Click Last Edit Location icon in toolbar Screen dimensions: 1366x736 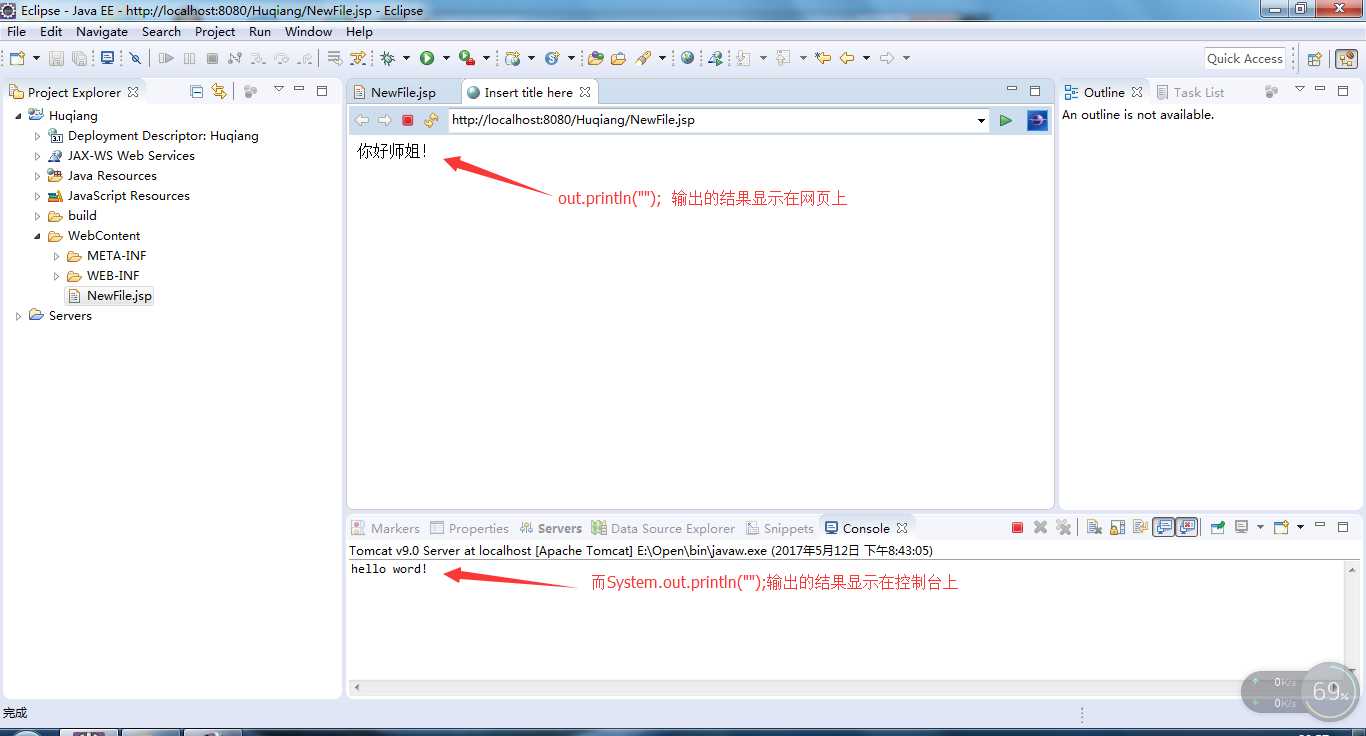tap(823, 58)
